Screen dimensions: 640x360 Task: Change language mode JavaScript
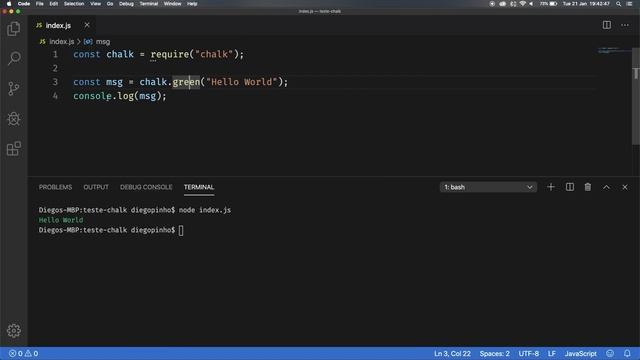580,353
